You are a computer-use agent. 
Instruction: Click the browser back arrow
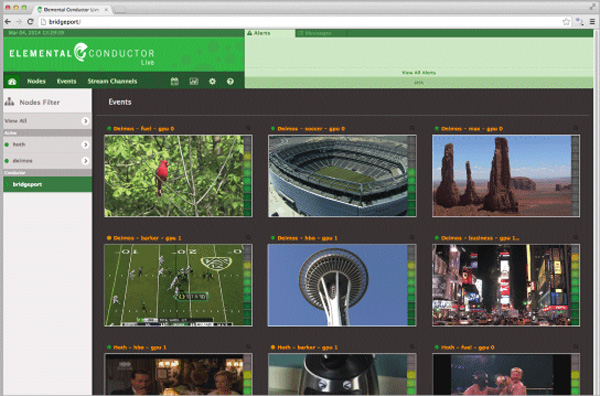pos(8,22)
